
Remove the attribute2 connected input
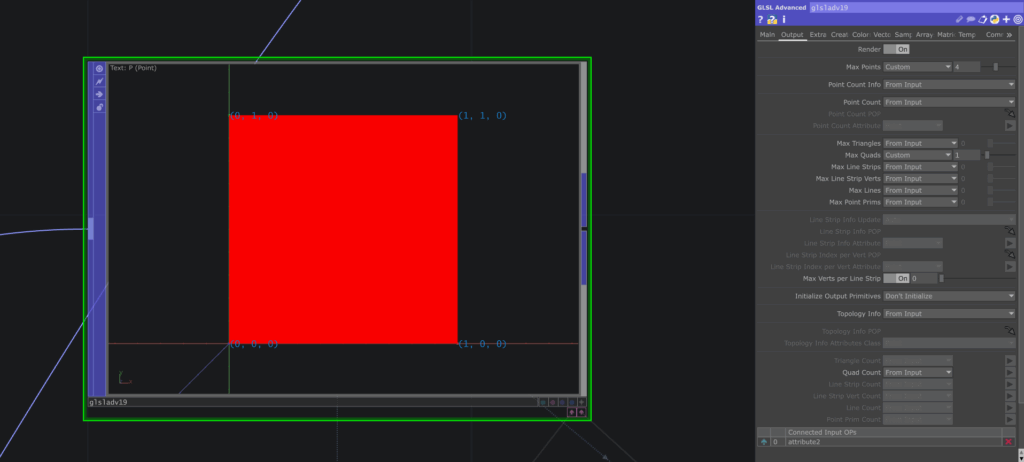[x=1008, y=441]
